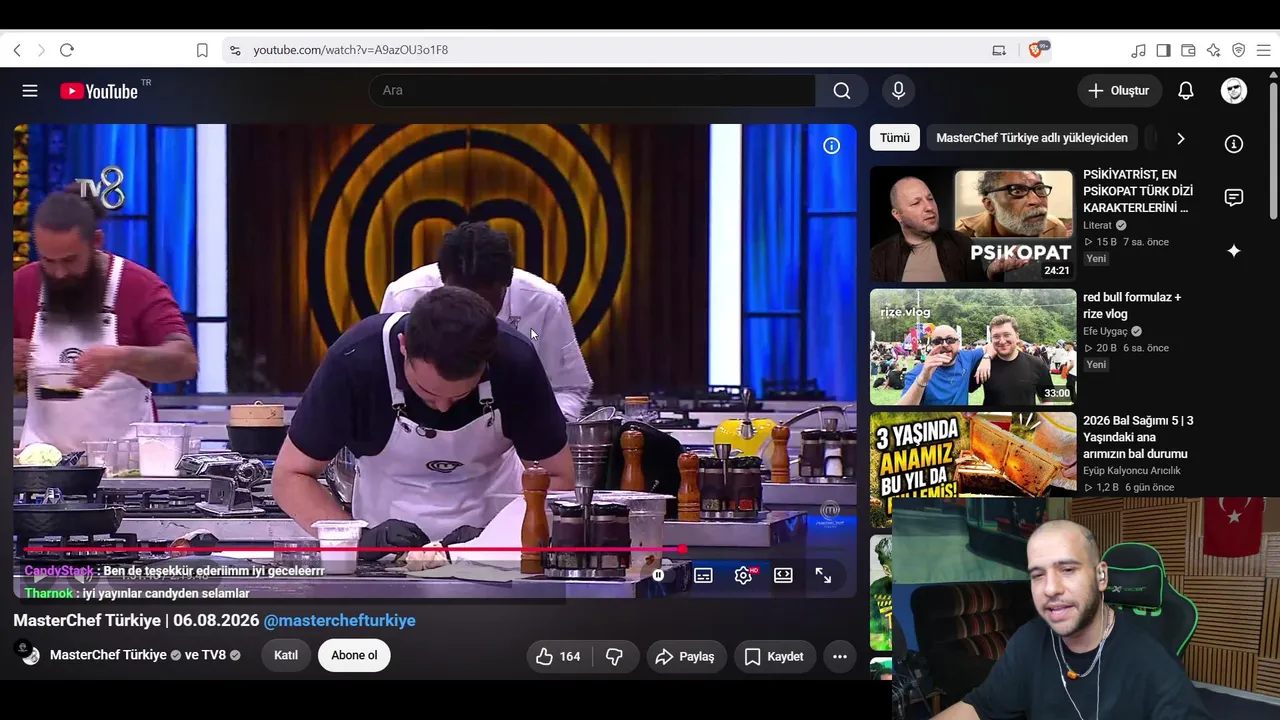
Task: Save the video with the Kaydet button
Action: [x=773, y=656]
